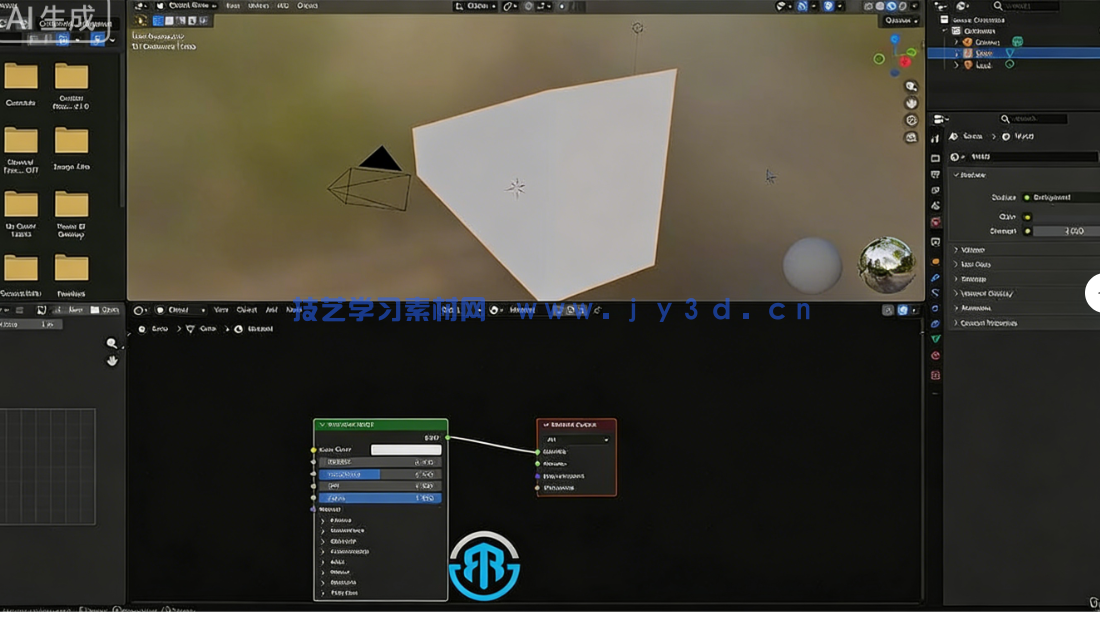Screen dimensions: 1100x618
Task: Select the Object Properties tab icon
Action: coord(935,240)
